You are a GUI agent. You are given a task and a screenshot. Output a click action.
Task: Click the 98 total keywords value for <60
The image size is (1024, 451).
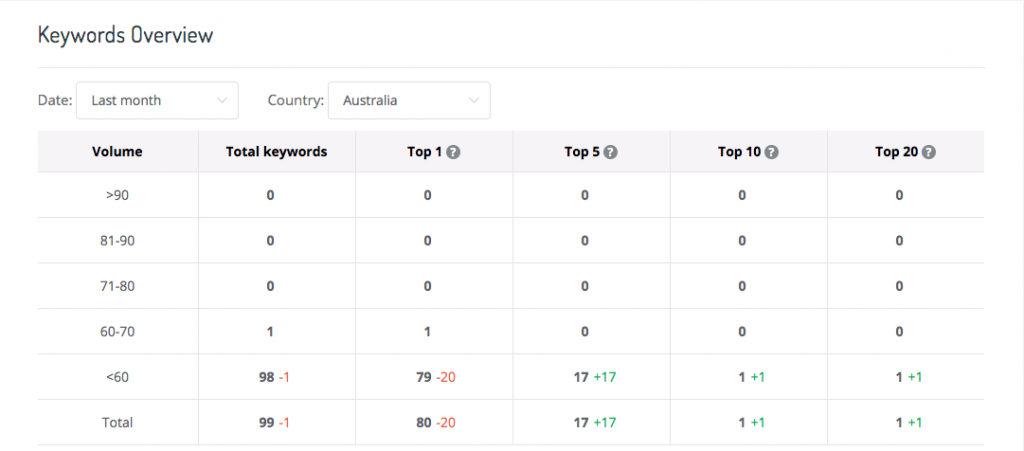[266, 377]
